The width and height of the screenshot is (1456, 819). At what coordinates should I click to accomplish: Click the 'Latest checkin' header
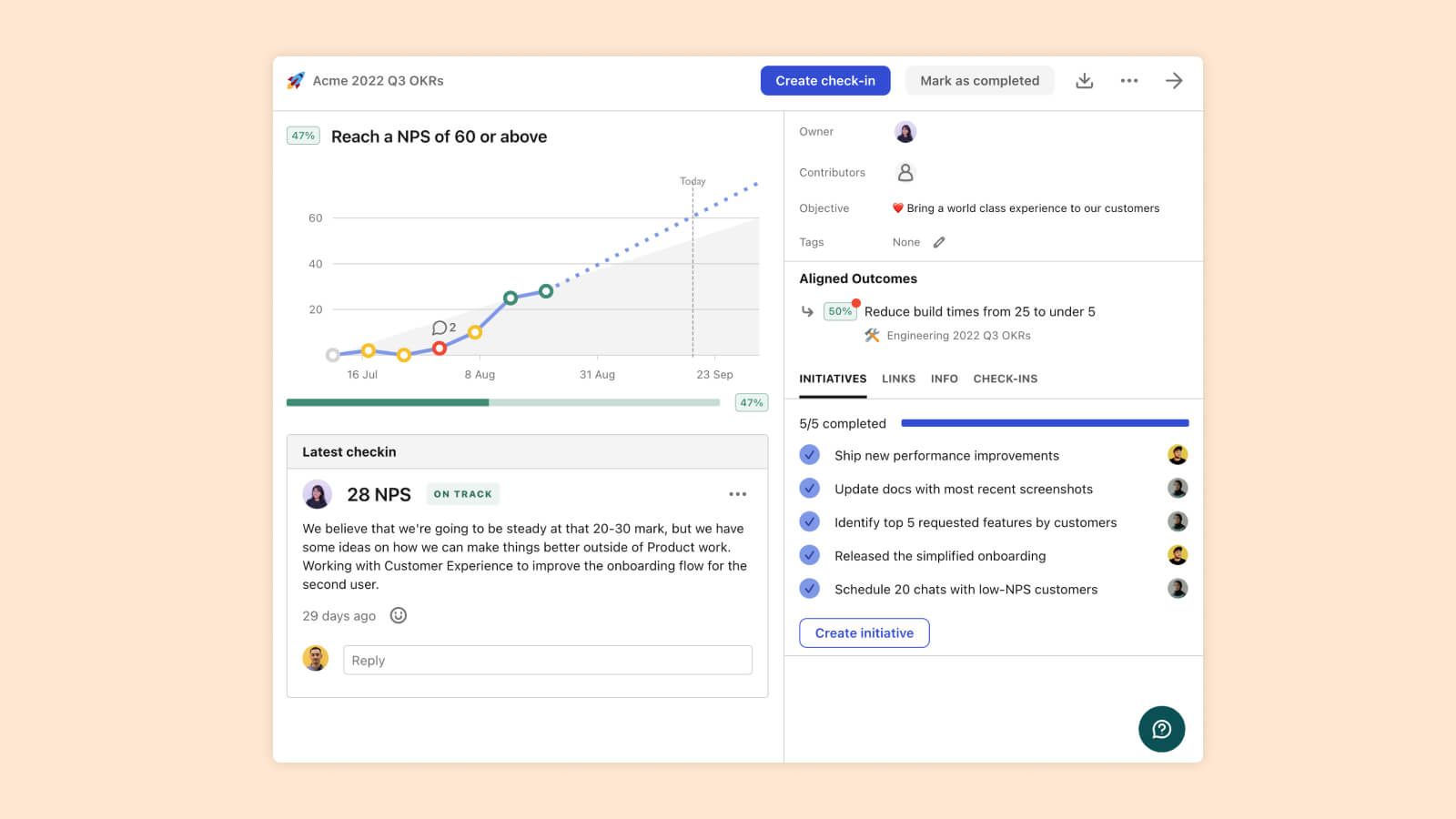click(349, 452)
